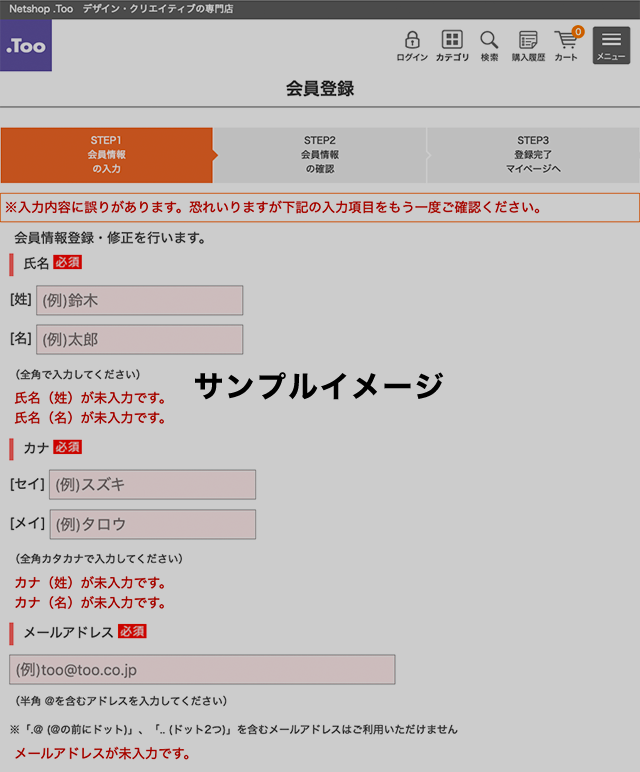Select the STEP1 会員情報の入力 step

[106, 155]
